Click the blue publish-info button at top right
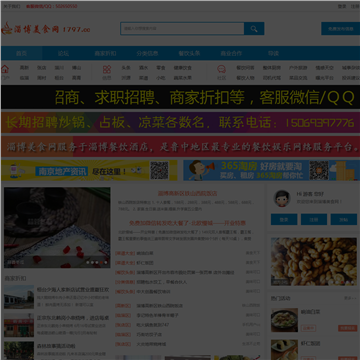360x360 pixels. coord(340,29)
